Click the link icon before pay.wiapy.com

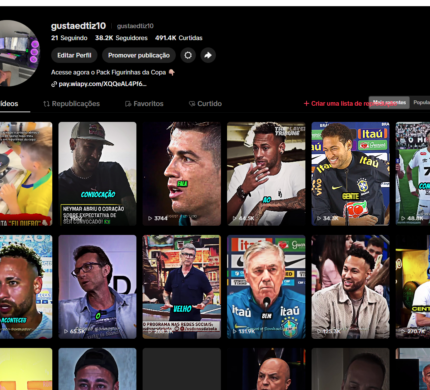point(54,84)
